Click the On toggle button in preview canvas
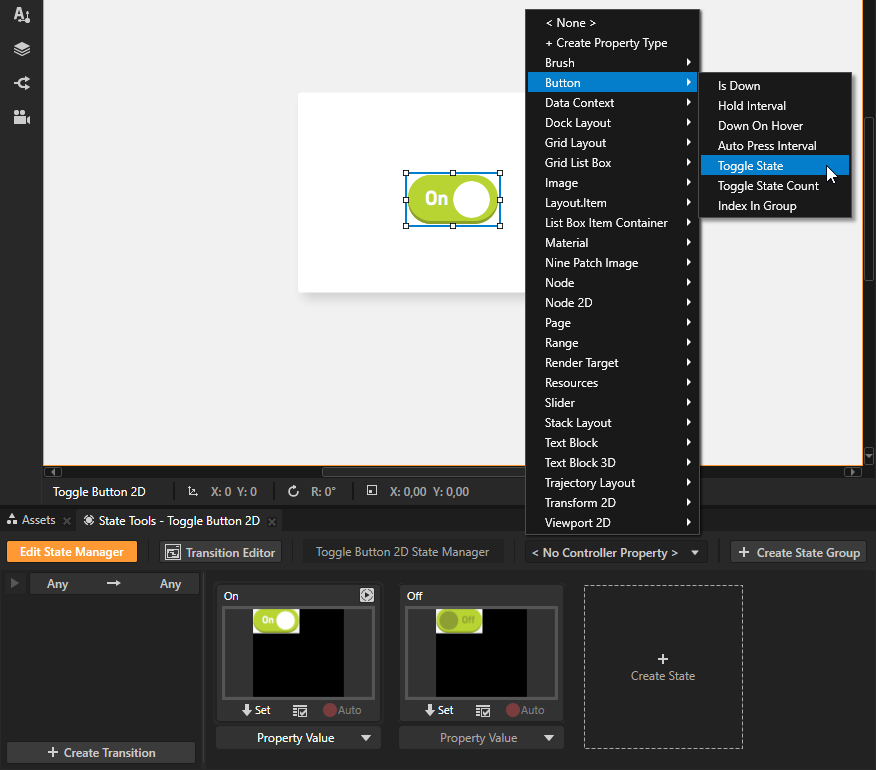Screen dimensions: 876x770 pyautogui.click(x=452, y=198)
